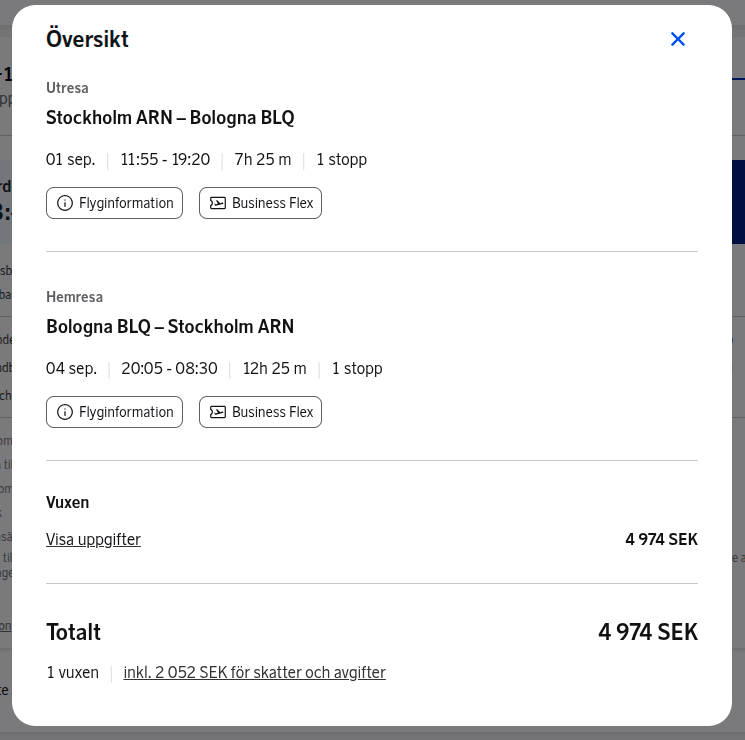Click the Översikt dialog heading
The image size is (745, 740).
pyautogui.click(x=87, y=39)
